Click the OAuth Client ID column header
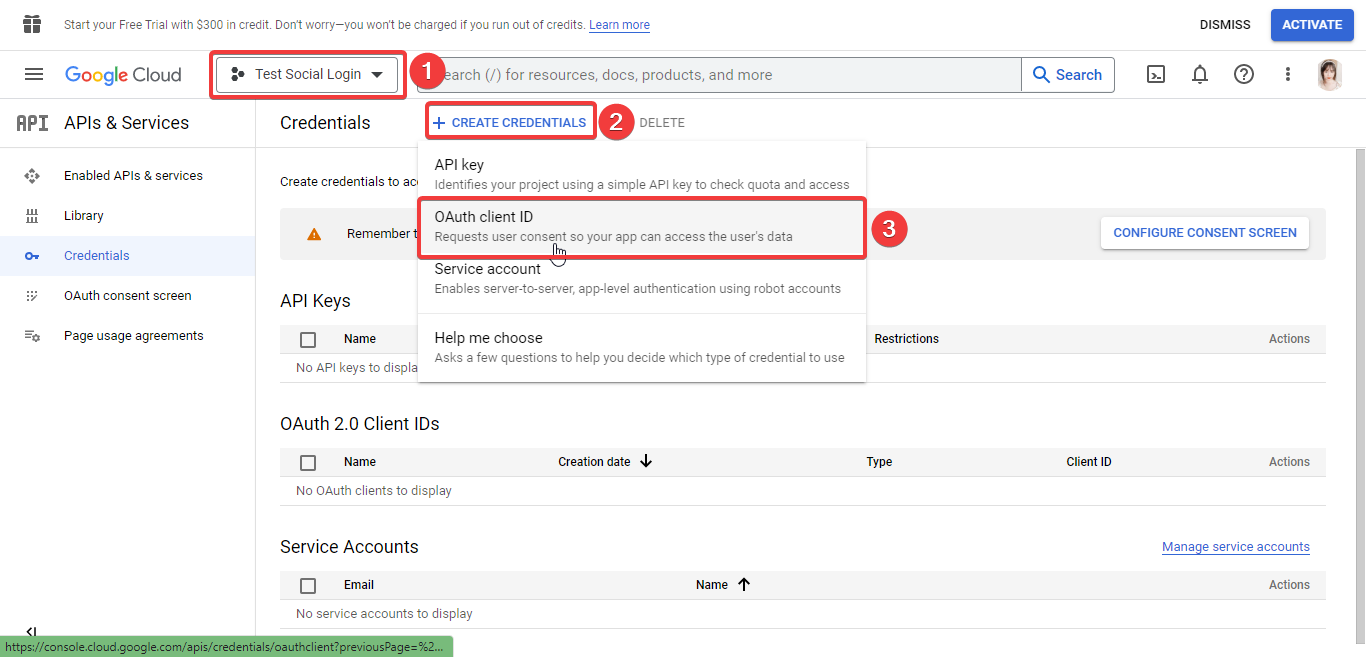The image size is (1366, 657). tap(1089, 462)
